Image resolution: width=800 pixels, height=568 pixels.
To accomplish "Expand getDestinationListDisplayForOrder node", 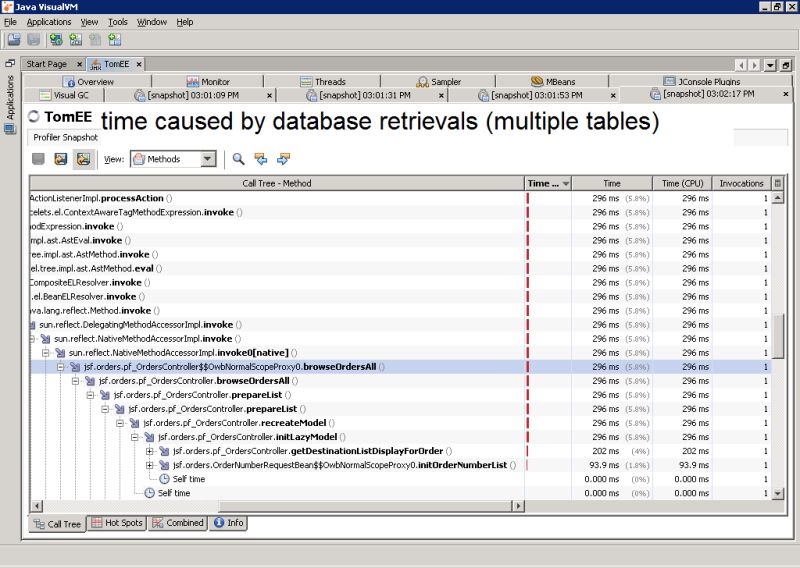I will click(149, 451).
